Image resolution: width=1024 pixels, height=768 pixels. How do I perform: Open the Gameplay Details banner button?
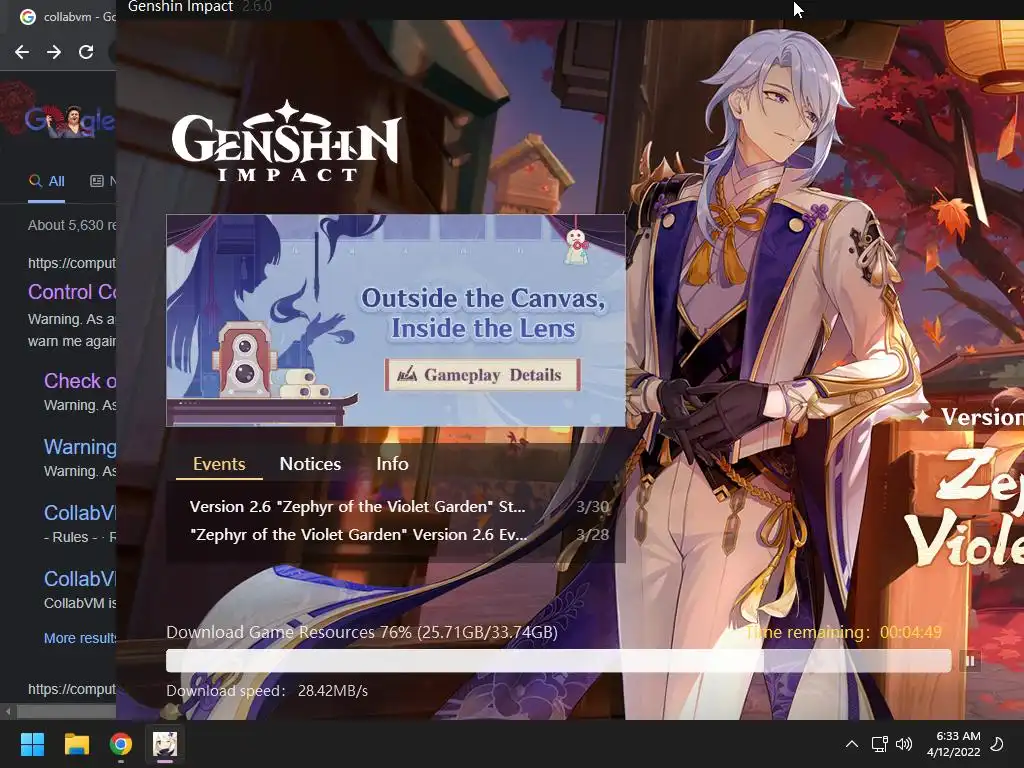(483, 375)
